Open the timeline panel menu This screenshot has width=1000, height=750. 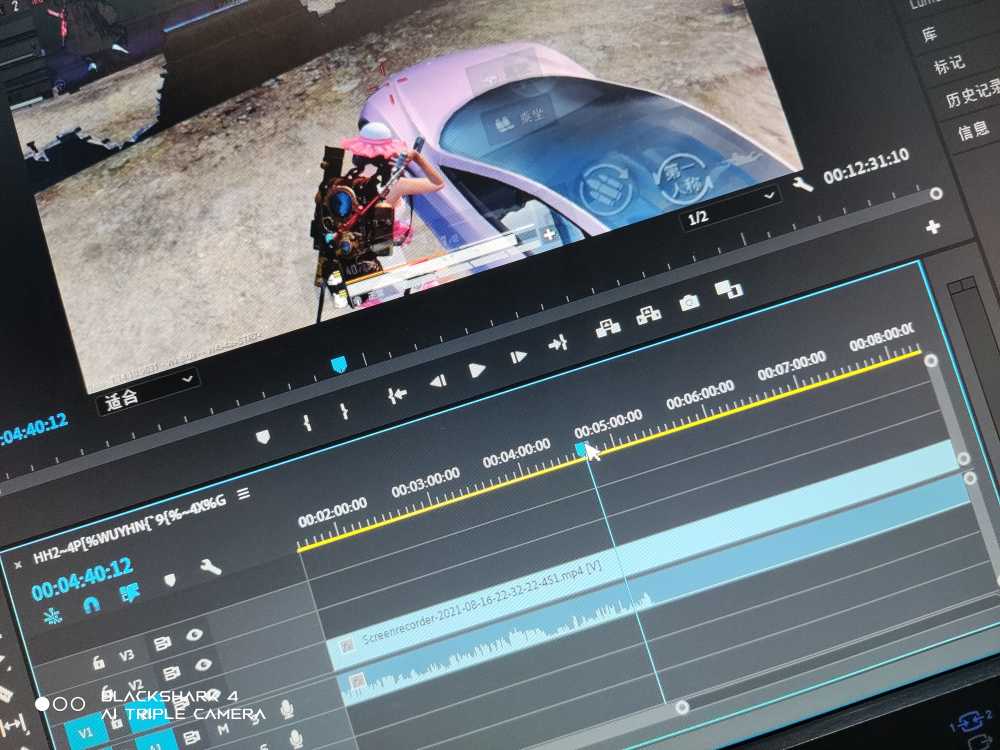coord(244,494)
